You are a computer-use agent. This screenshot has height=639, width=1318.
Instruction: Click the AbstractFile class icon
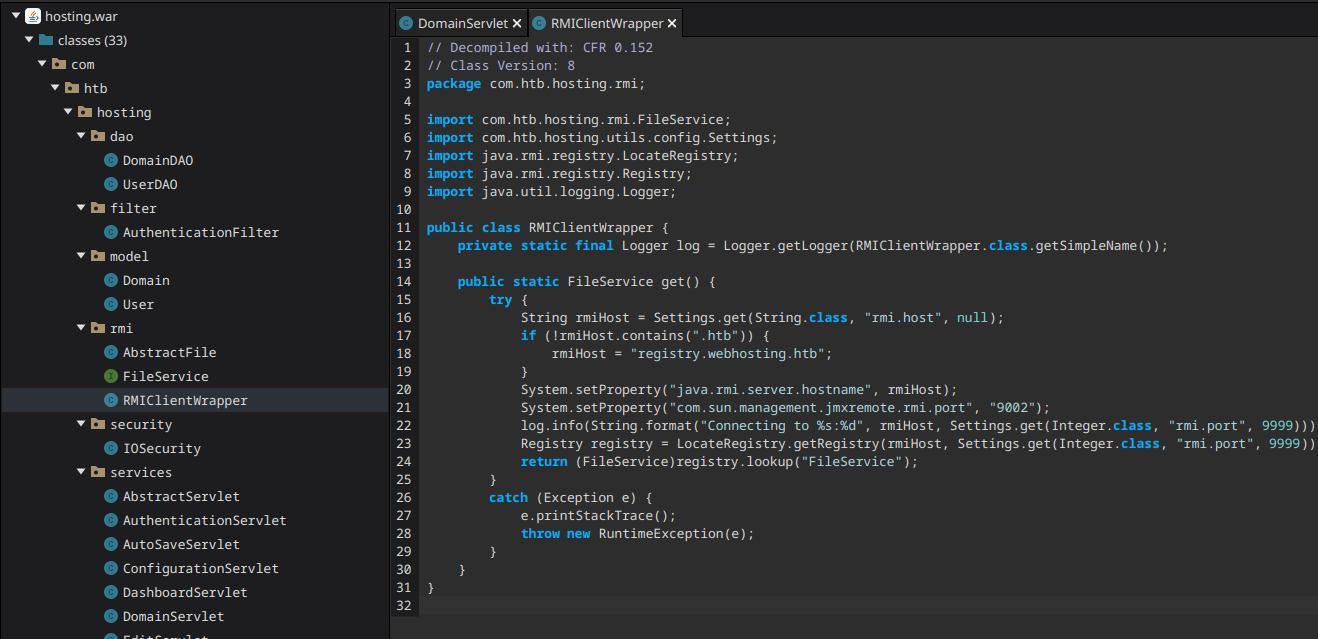(111, 352)
